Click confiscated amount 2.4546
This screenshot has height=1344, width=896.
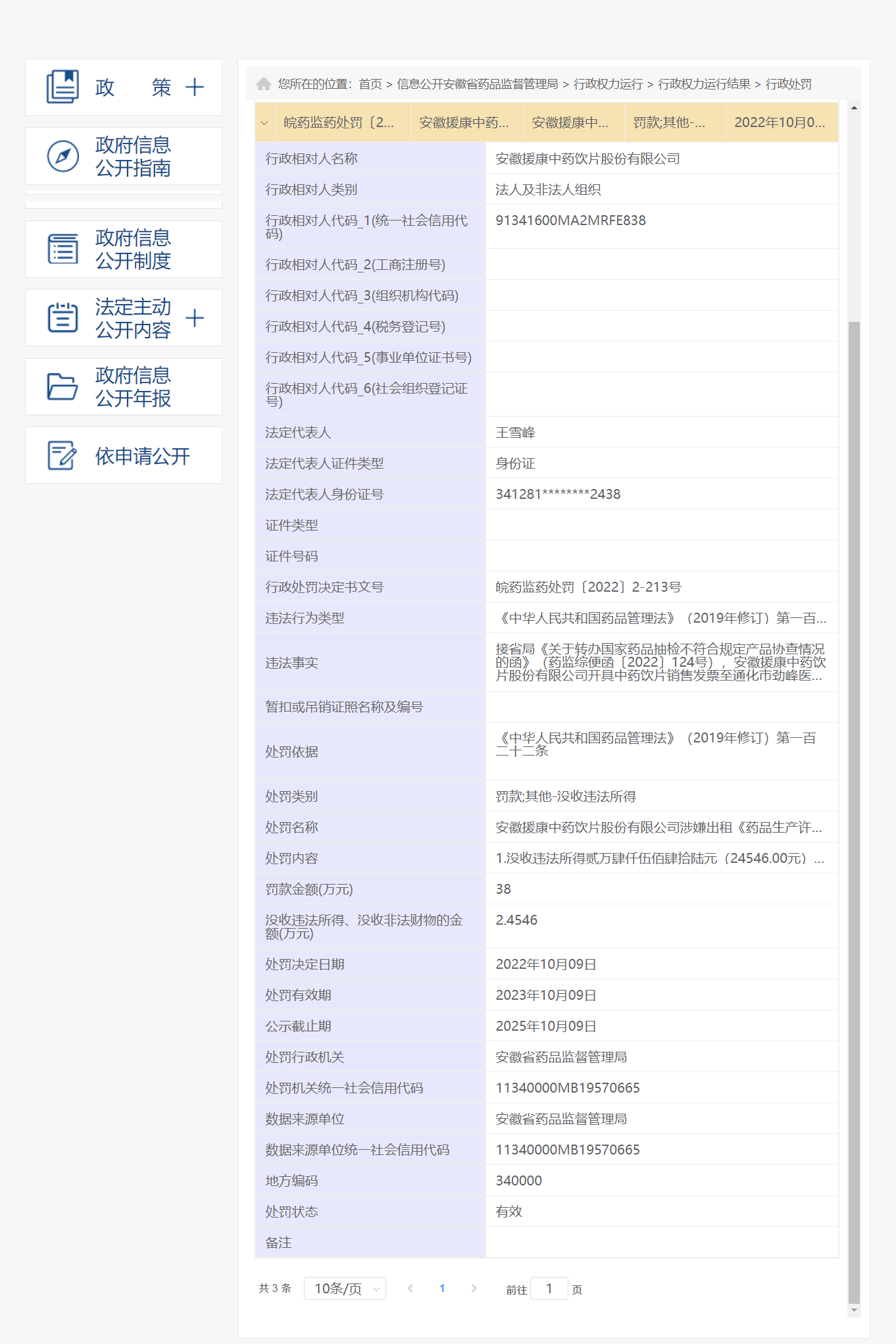pyautogui.click(x=516, y=920)
